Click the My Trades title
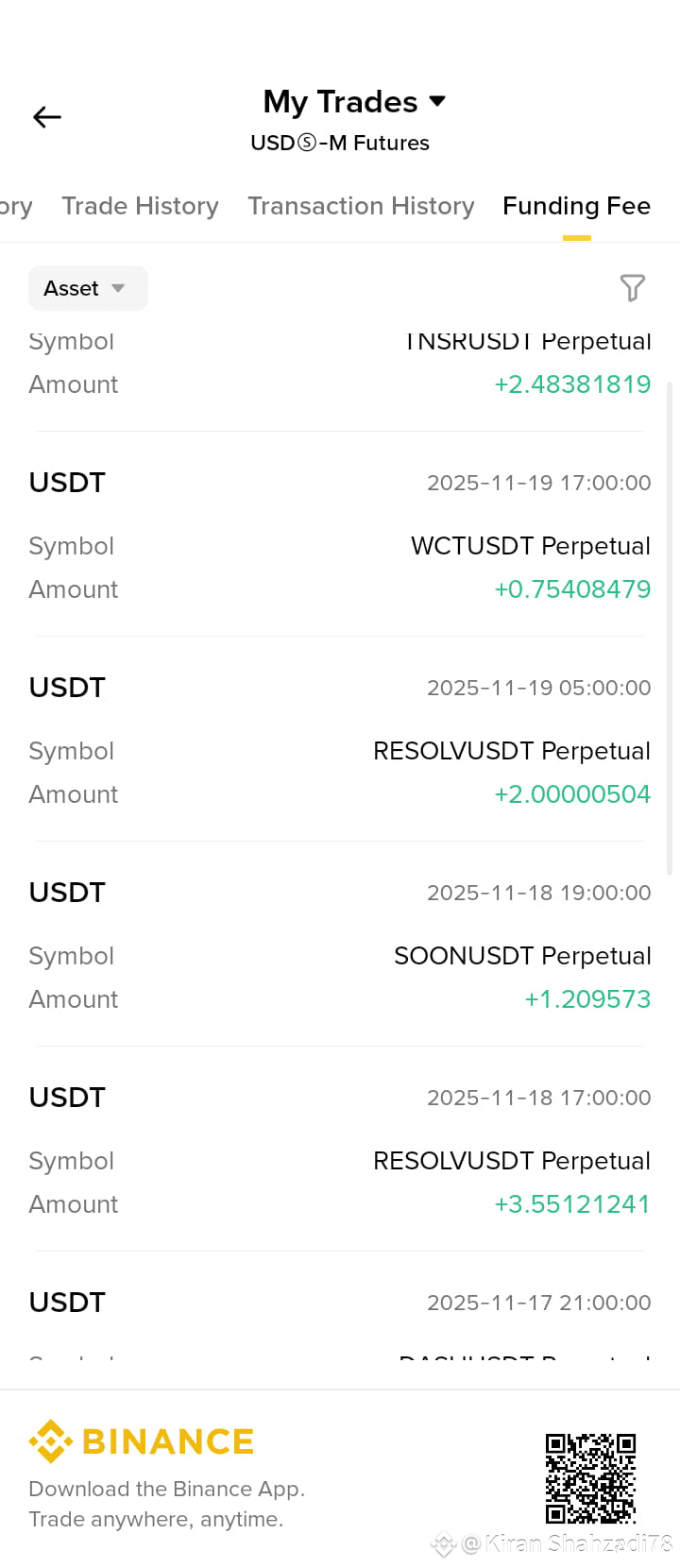680x1568 pixels. [x=340, y=101]
